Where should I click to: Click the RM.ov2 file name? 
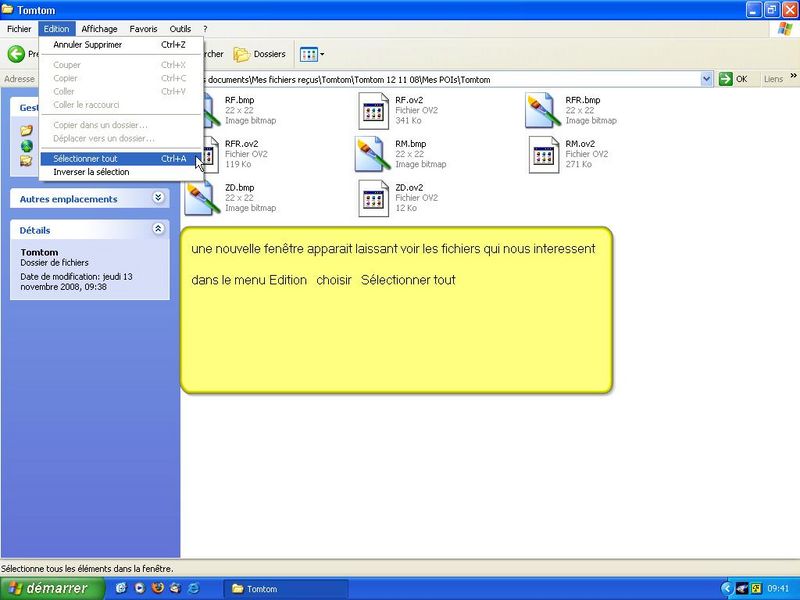click(x=580, y=144)
